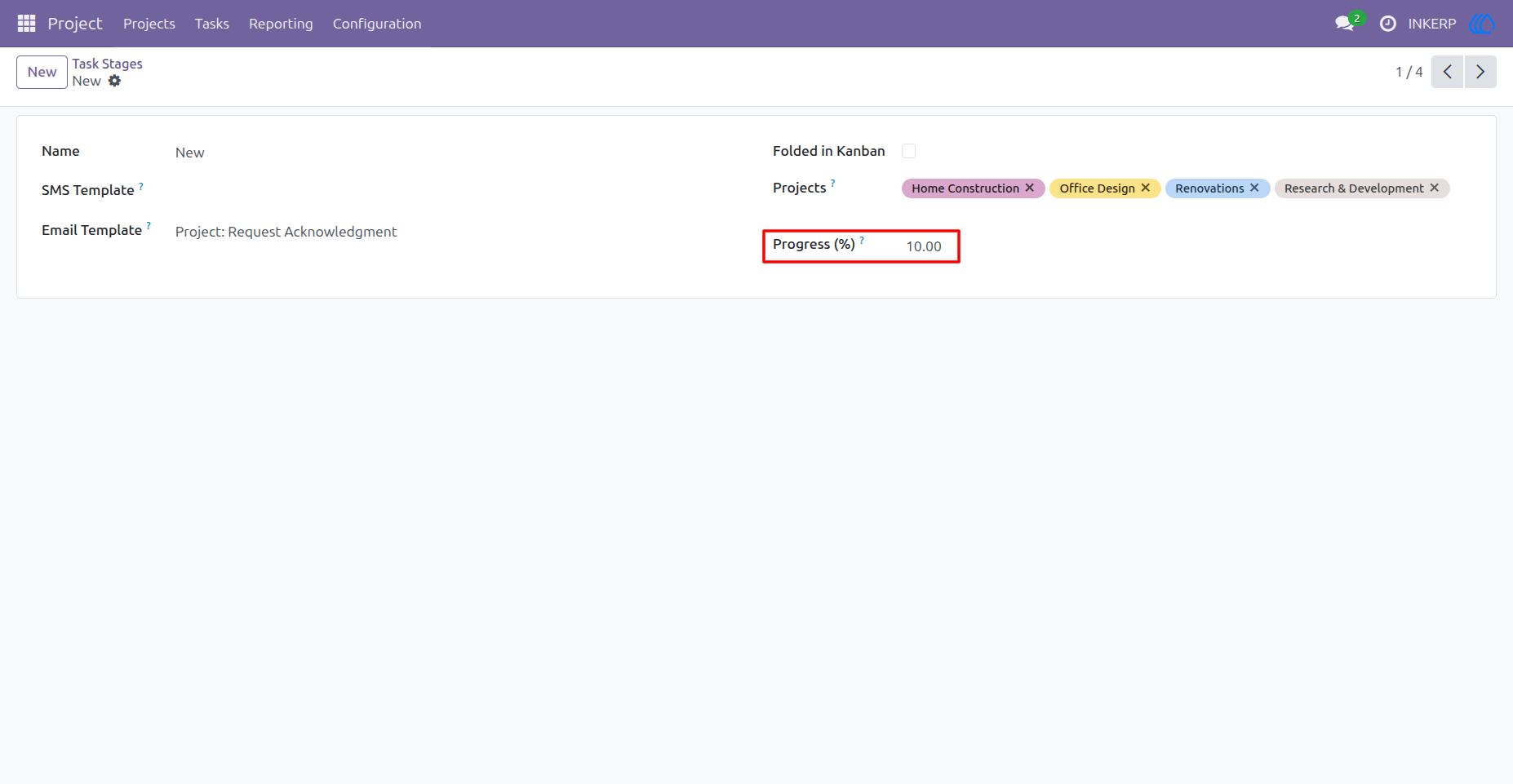Open the Projects menu

click(x=149, y=24)
